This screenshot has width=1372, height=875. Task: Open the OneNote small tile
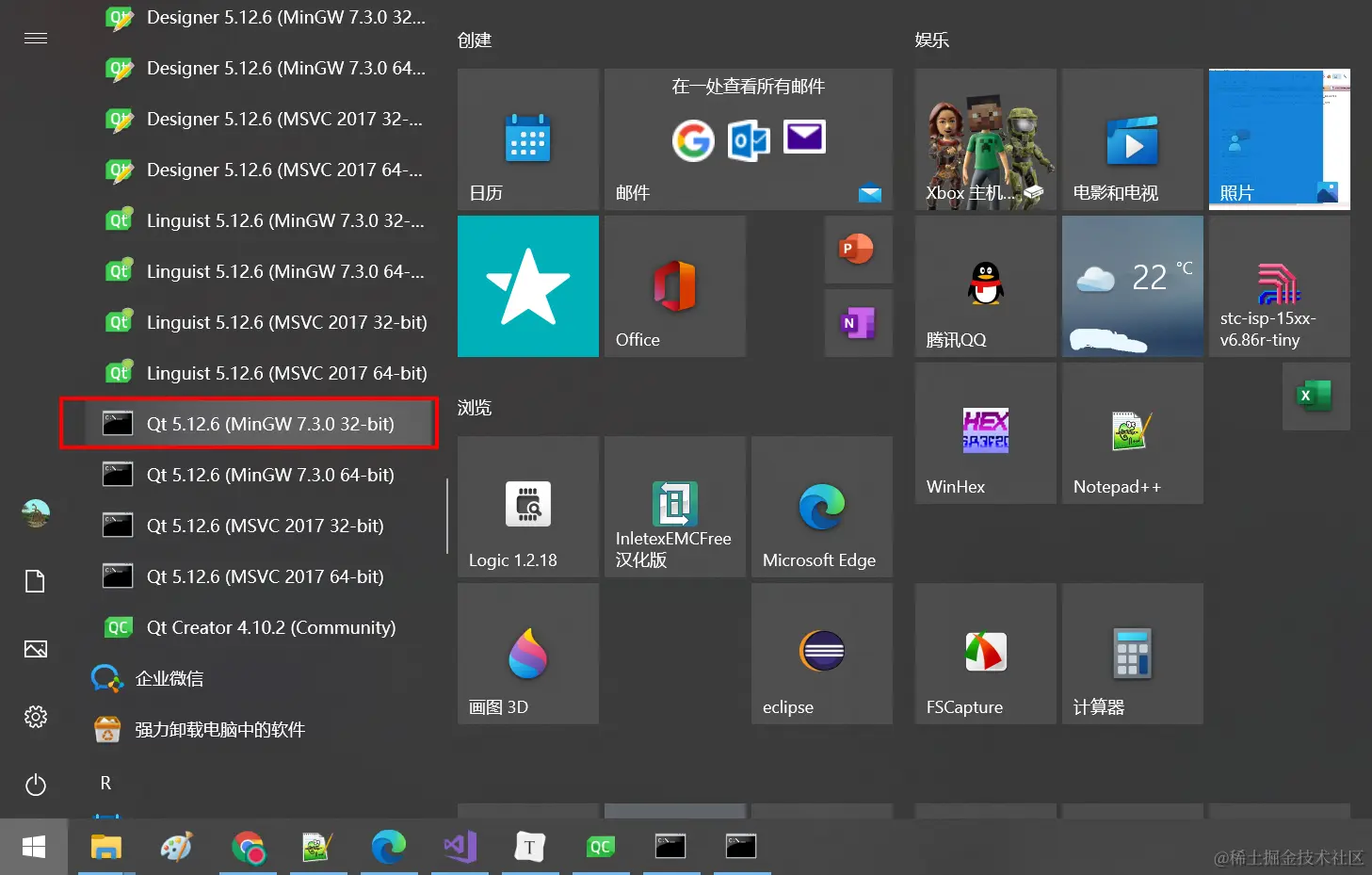coord(858,323)
